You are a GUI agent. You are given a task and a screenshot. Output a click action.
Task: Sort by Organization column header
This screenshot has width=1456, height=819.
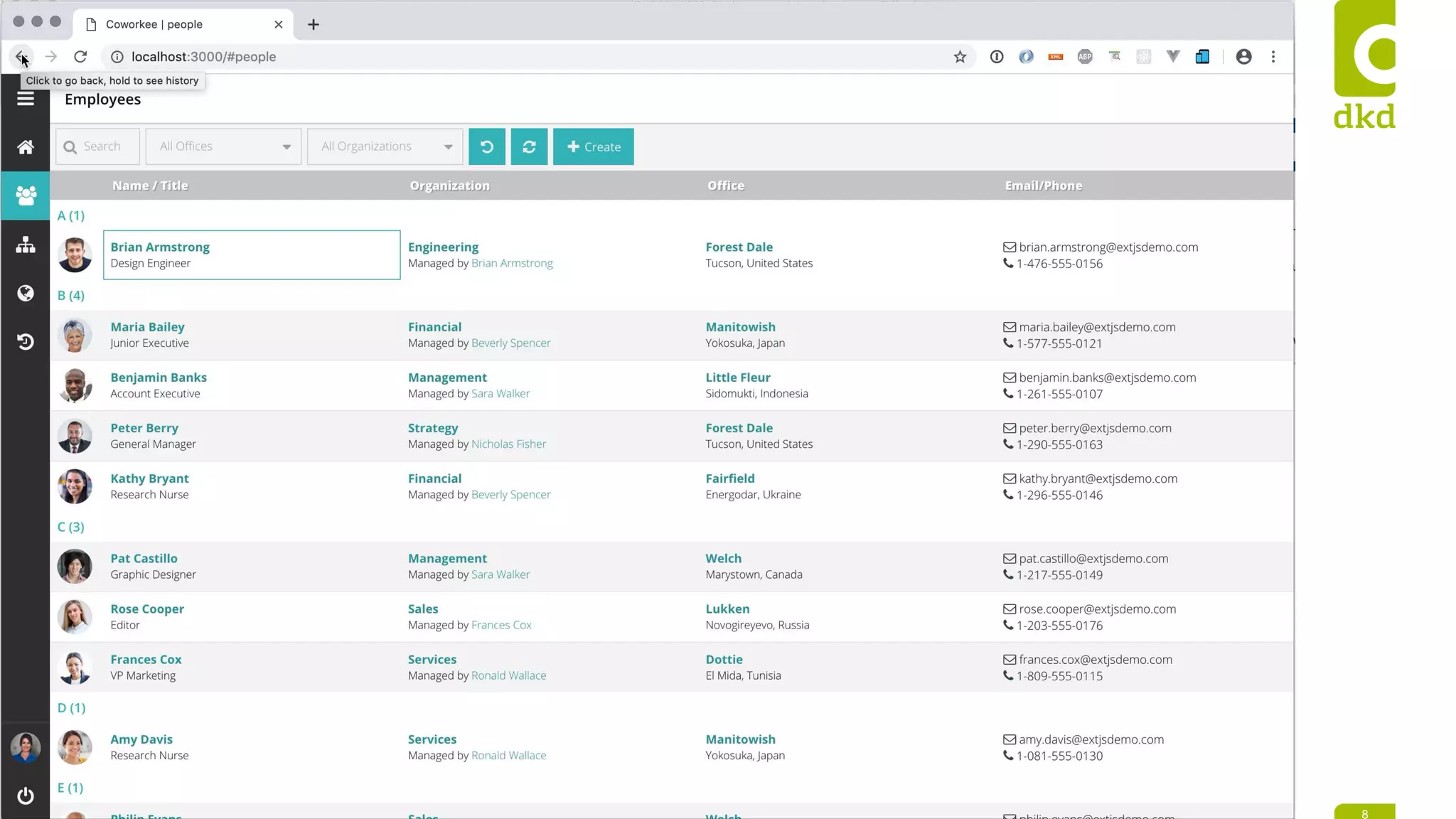pyautogui.click(x=449, y=186)
